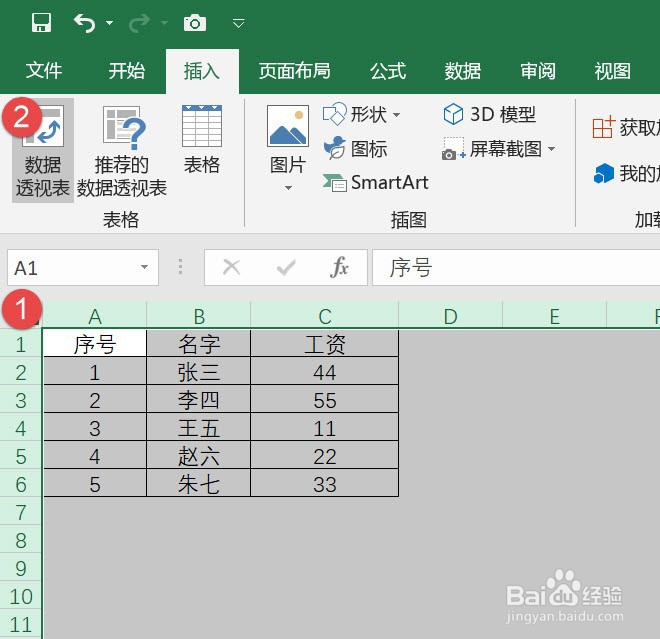Click the camera icon in quick access toolbar

click(195, 23)
